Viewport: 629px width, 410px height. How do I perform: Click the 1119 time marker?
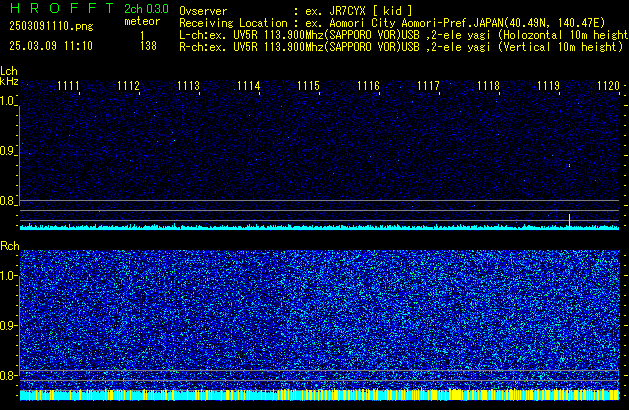tap(548, 86)
